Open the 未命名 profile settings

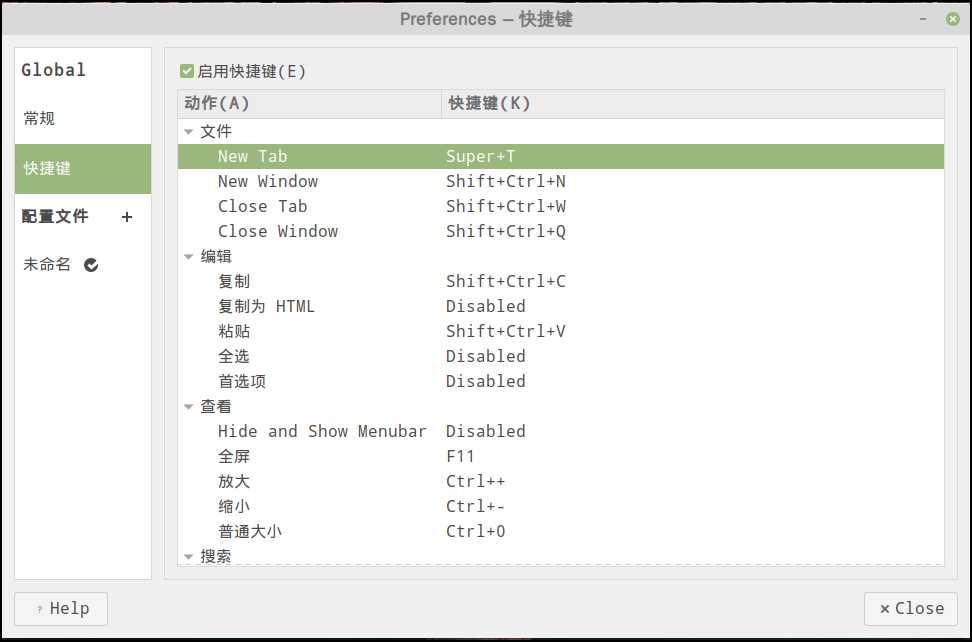(x=48, y=265)
